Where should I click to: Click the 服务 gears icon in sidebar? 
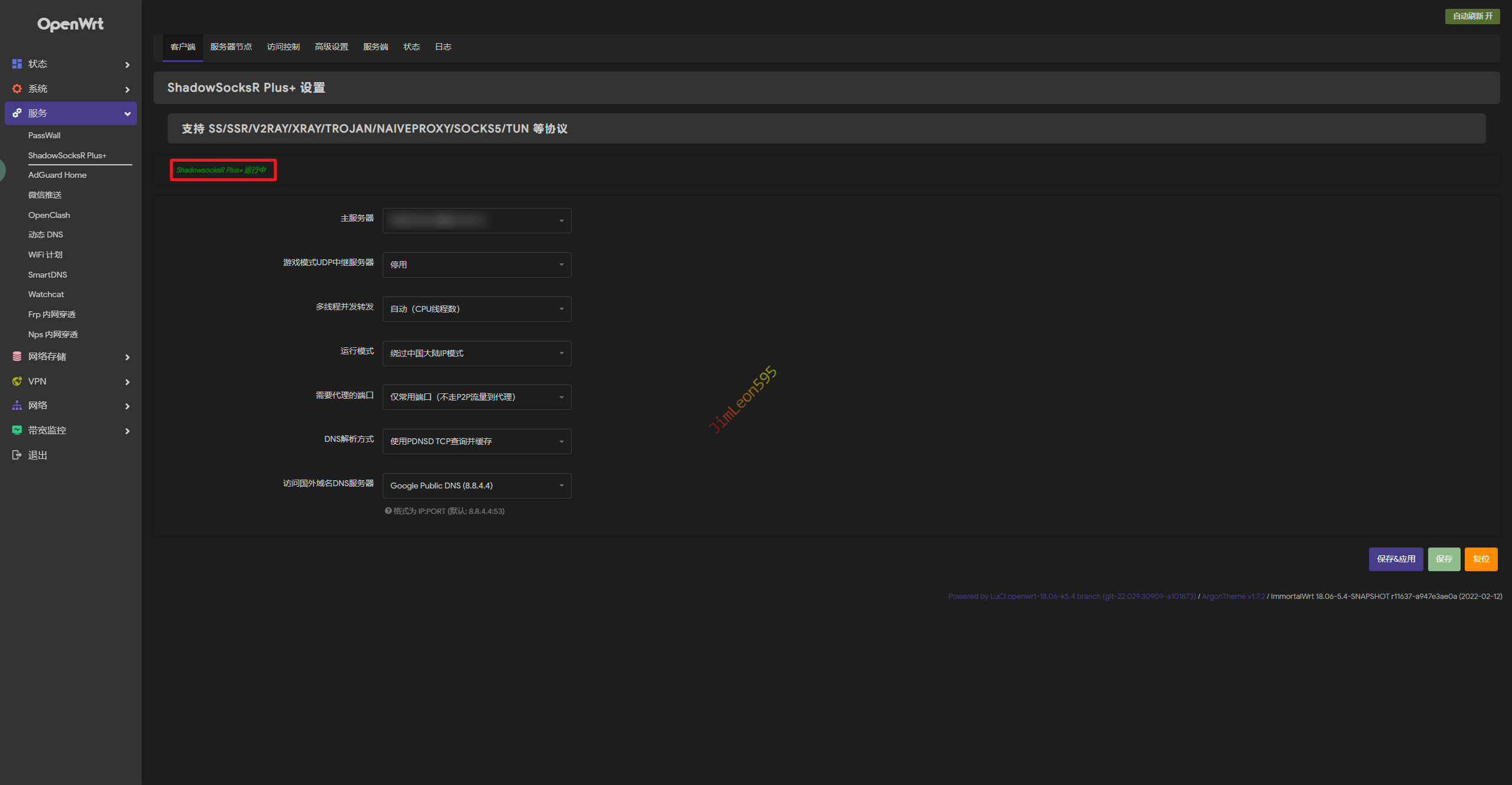17,113
